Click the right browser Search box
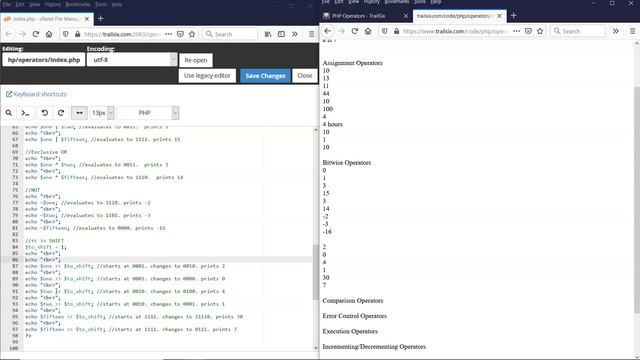This screenshot has height=360, width=640. 578,31
